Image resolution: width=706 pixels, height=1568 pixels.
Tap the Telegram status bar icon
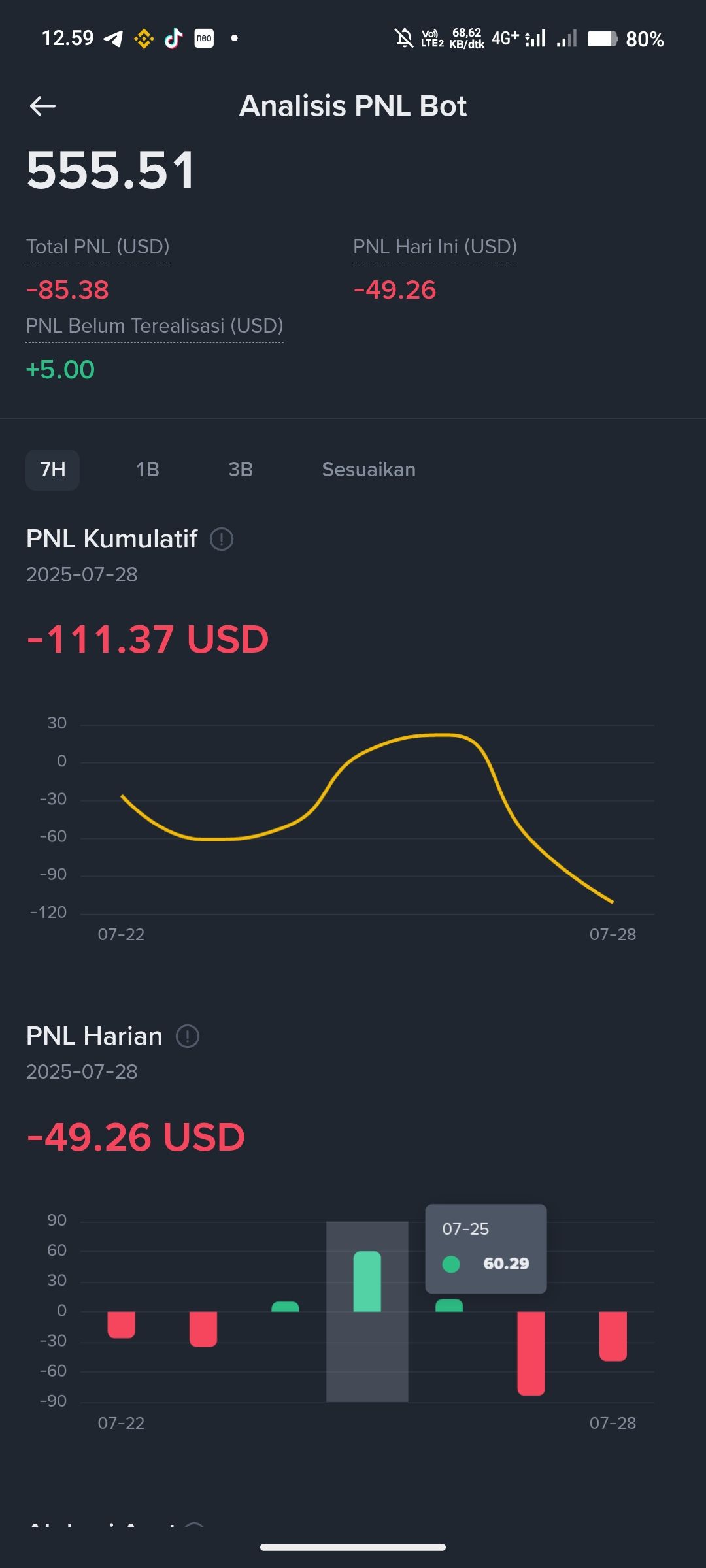(114, 39)
